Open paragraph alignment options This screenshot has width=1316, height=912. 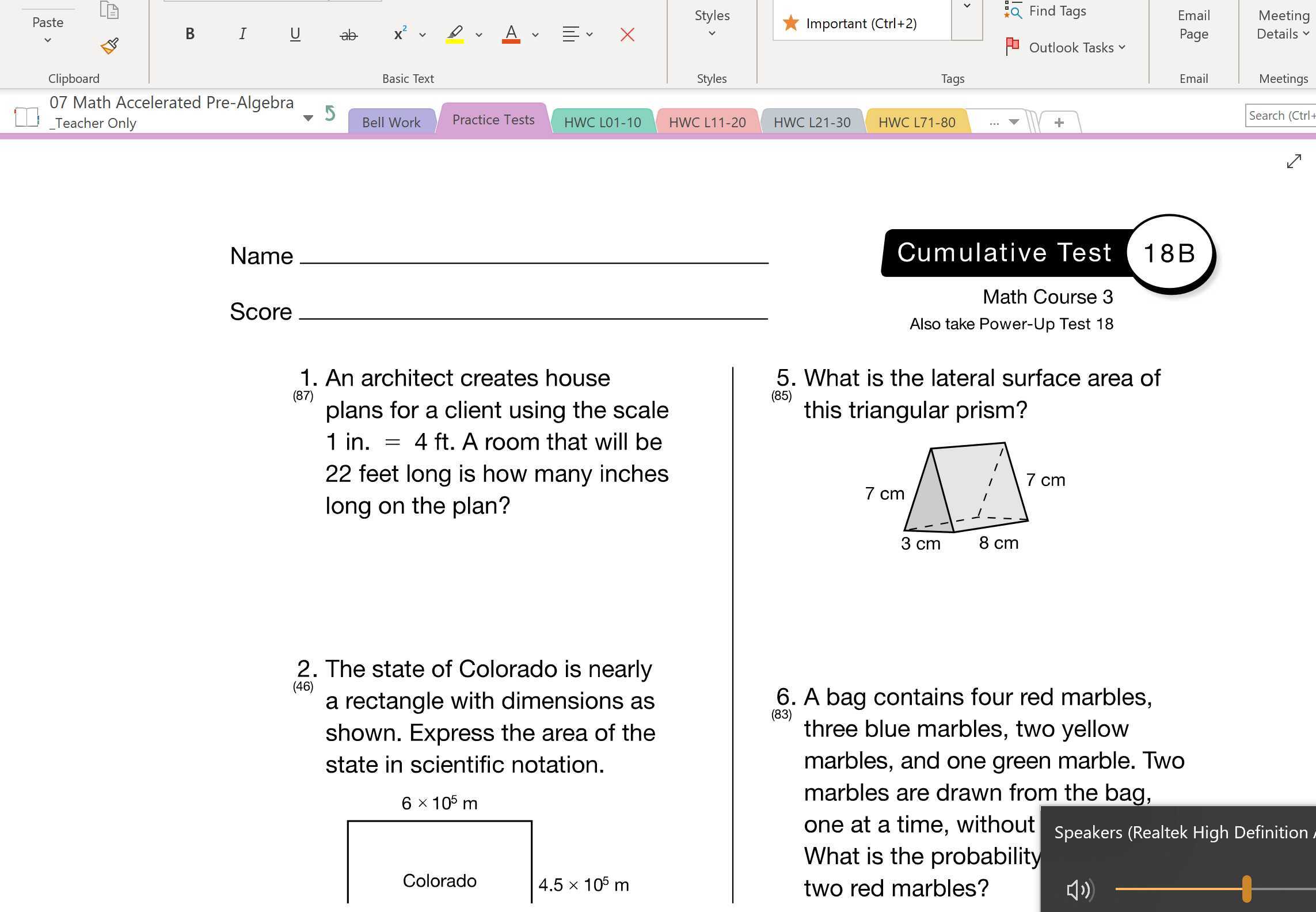(570, 34)
